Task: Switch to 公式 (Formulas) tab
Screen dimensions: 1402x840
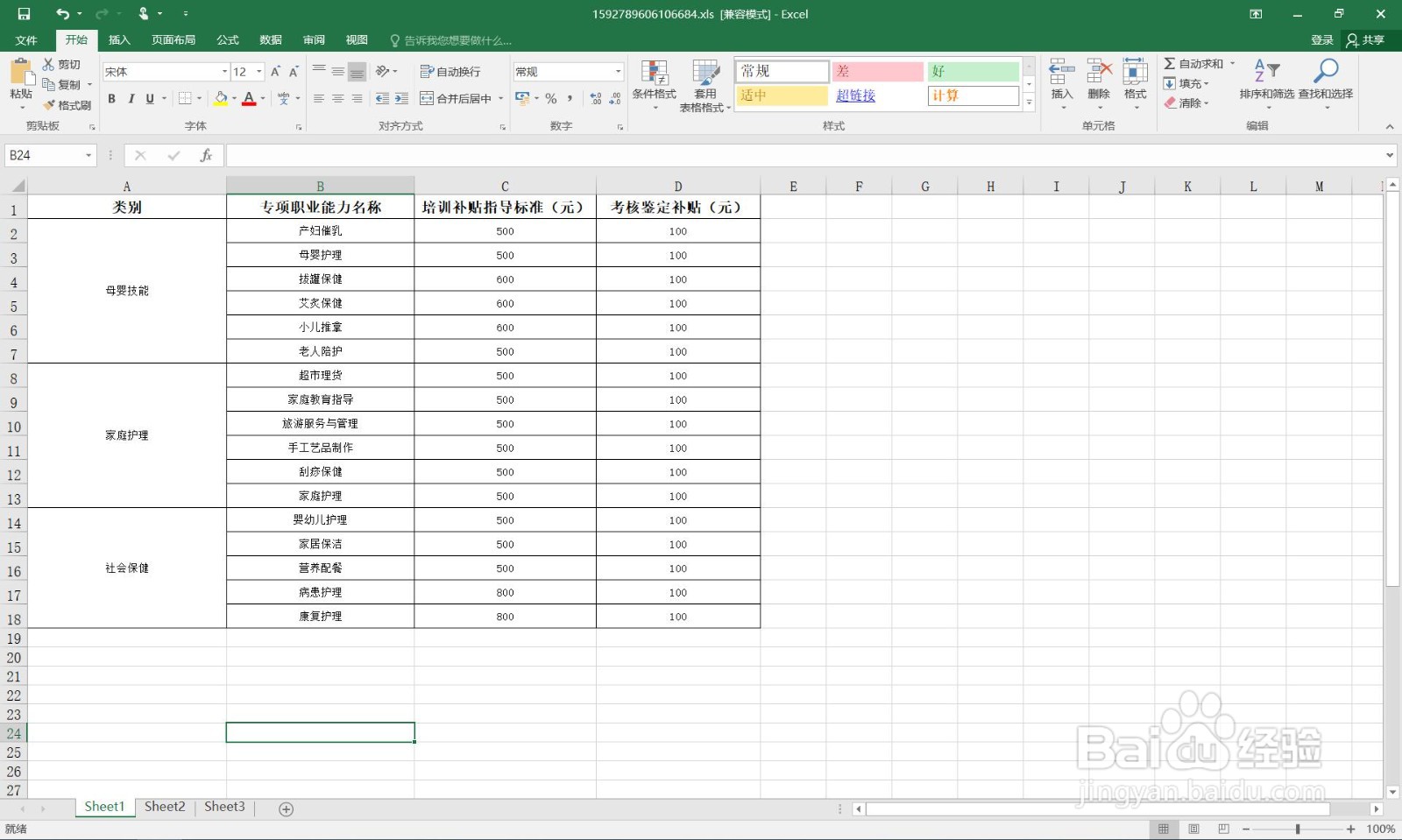Action: click(228, 40)
